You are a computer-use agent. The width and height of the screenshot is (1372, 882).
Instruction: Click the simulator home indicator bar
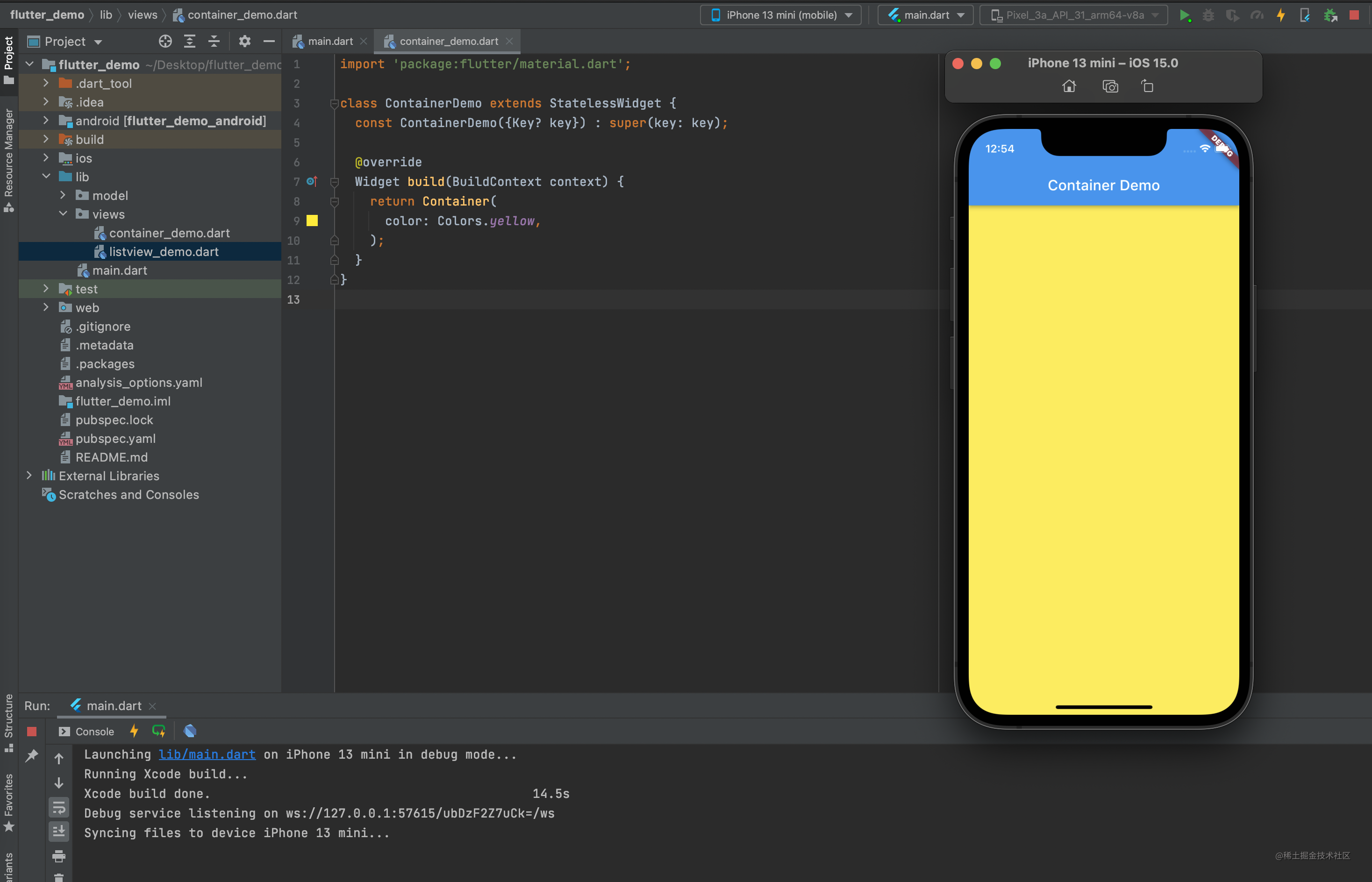click(x=1103, y=707)
